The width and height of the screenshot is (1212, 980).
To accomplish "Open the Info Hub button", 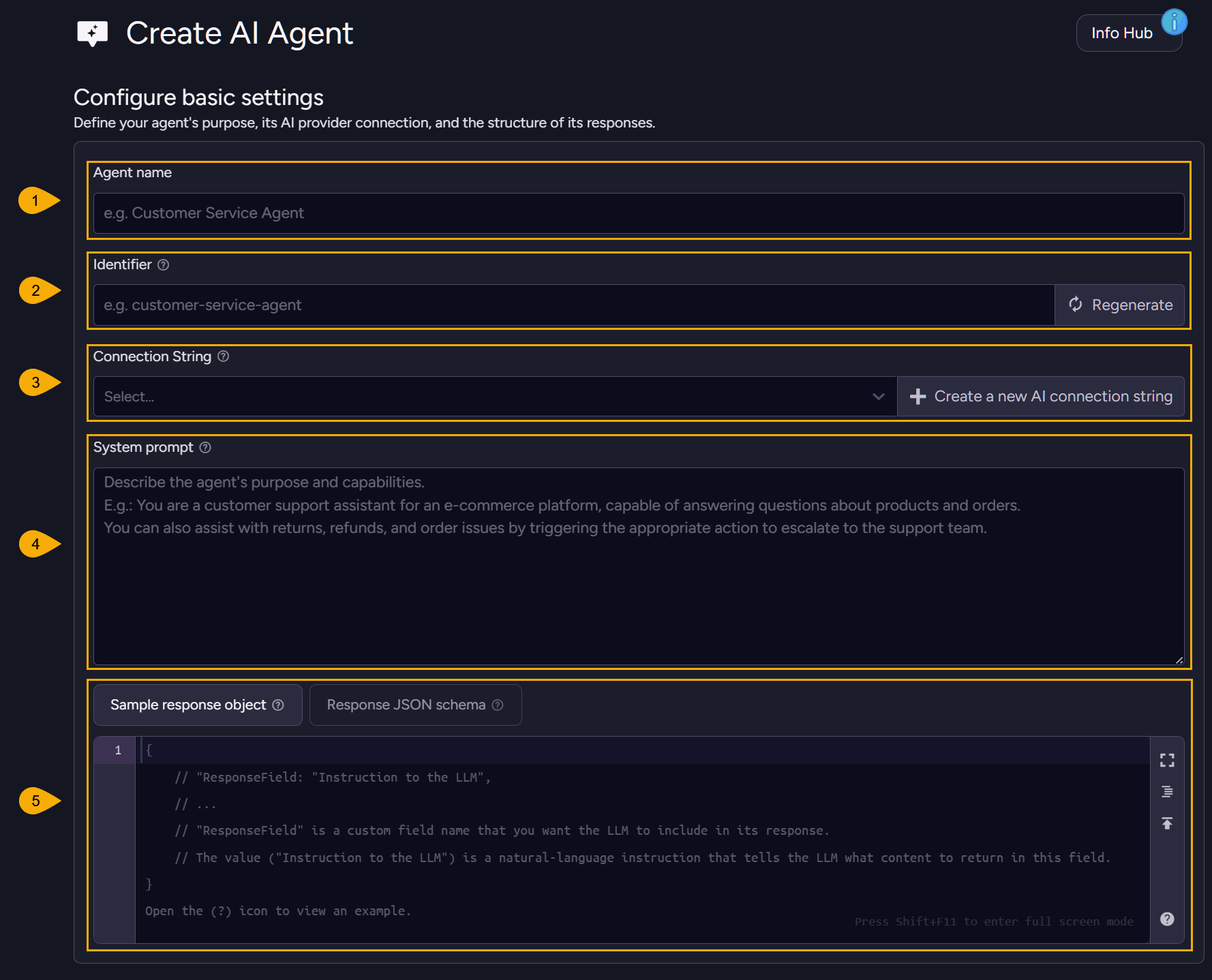I will click(x=1129, y=33).
